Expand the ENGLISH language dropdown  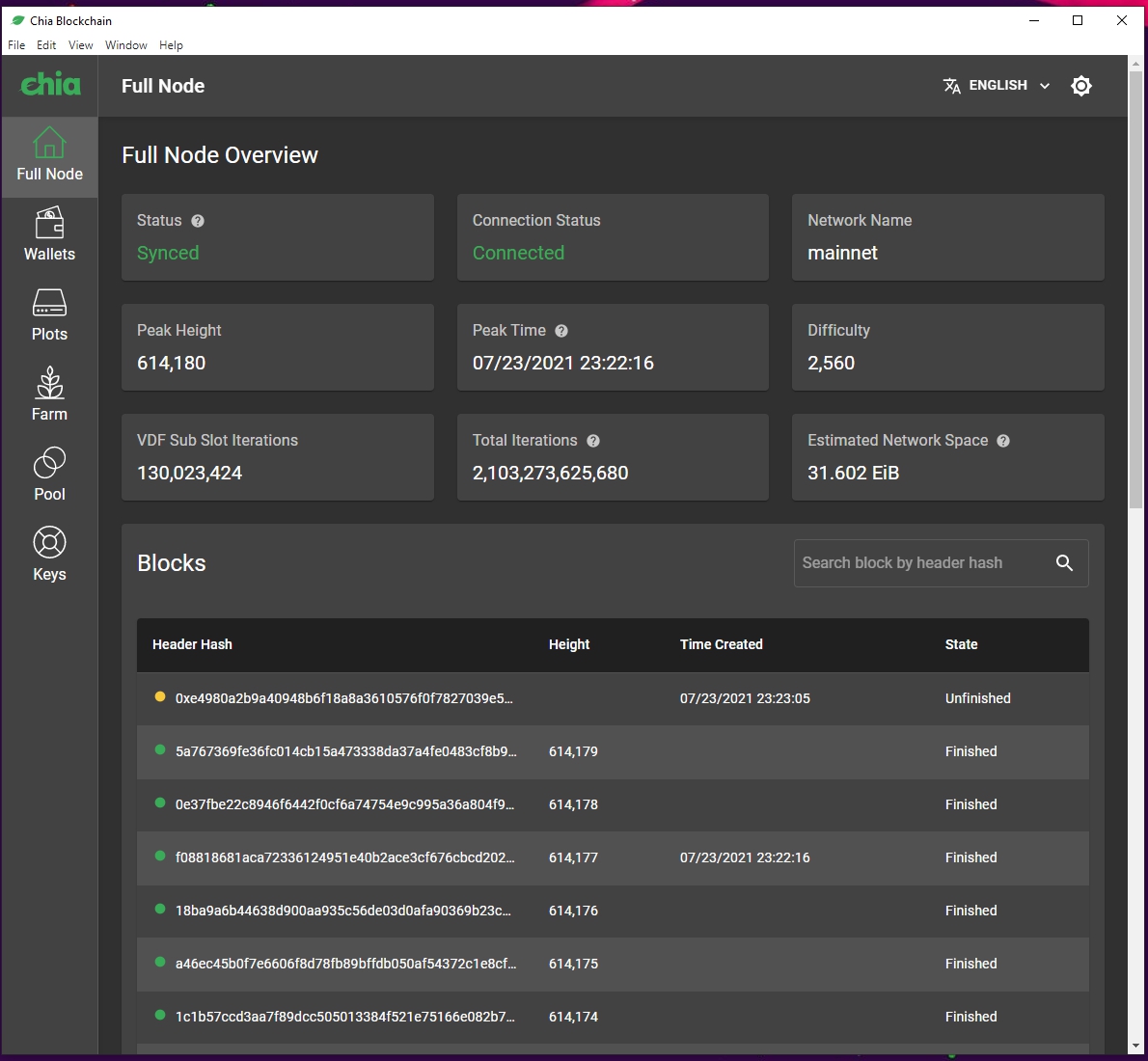[x=998, y=86]
